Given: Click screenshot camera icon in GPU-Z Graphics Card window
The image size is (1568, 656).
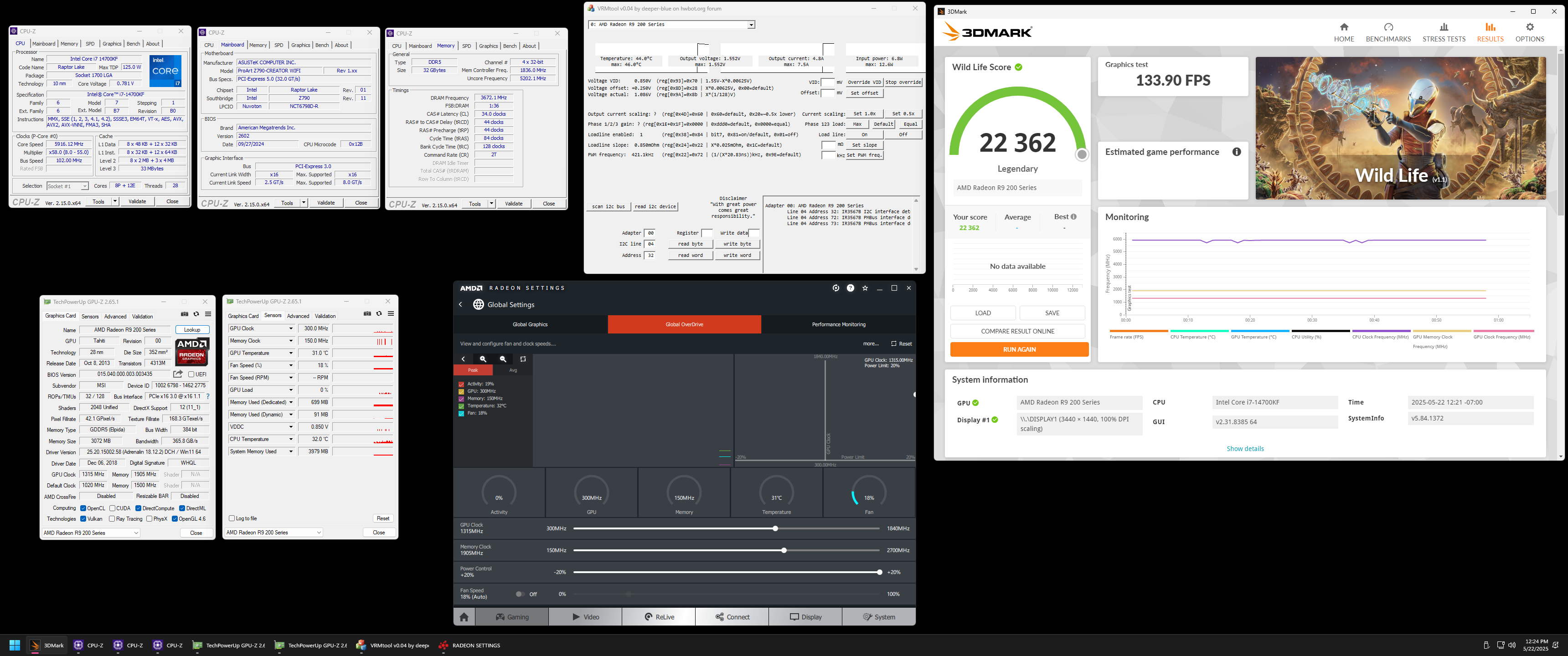Looking at the screenshot, I should 185,314.
